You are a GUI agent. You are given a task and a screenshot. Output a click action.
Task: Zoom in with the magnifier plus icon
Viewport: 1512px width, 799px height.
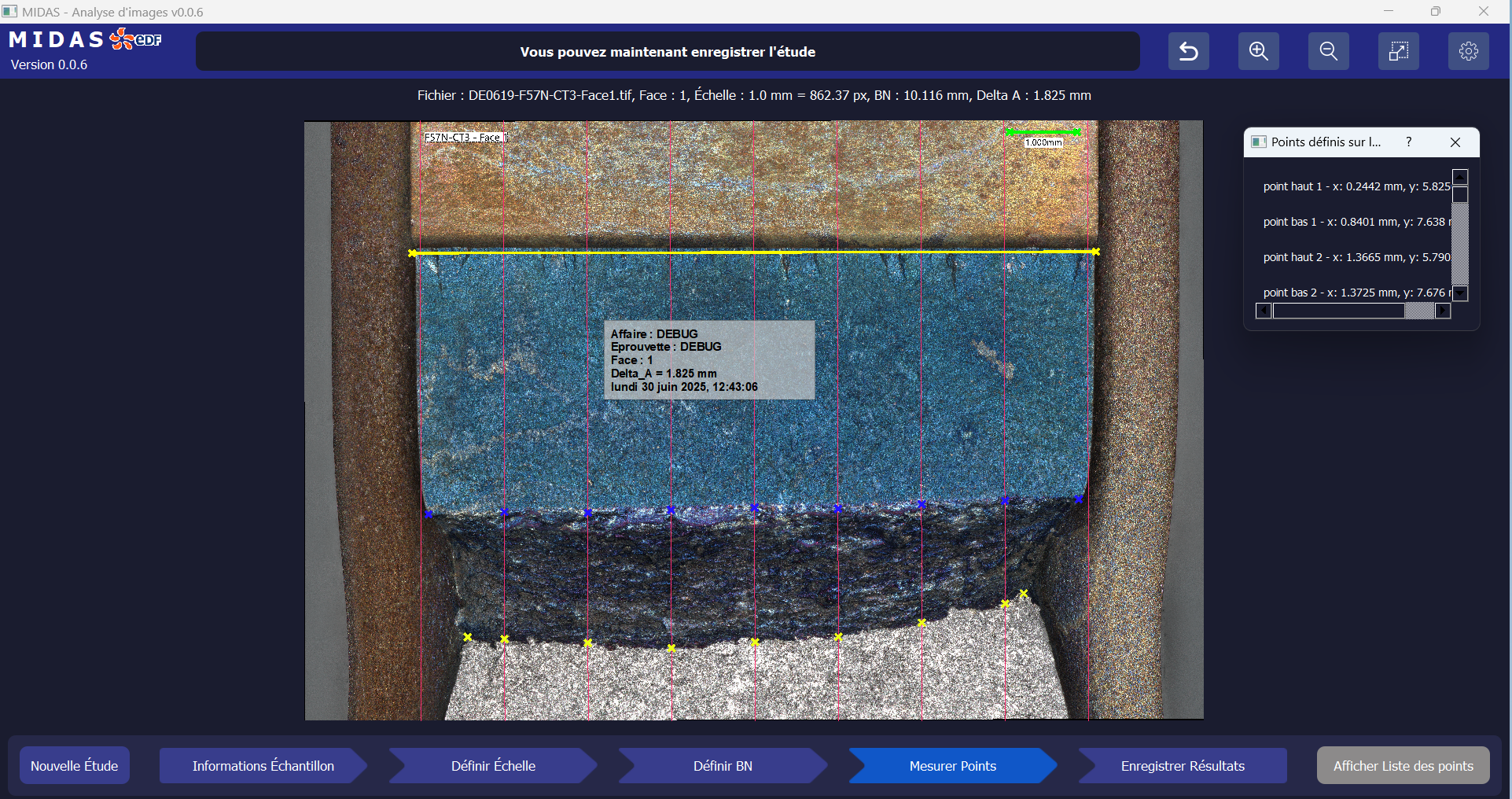(x=1258, y=52)
